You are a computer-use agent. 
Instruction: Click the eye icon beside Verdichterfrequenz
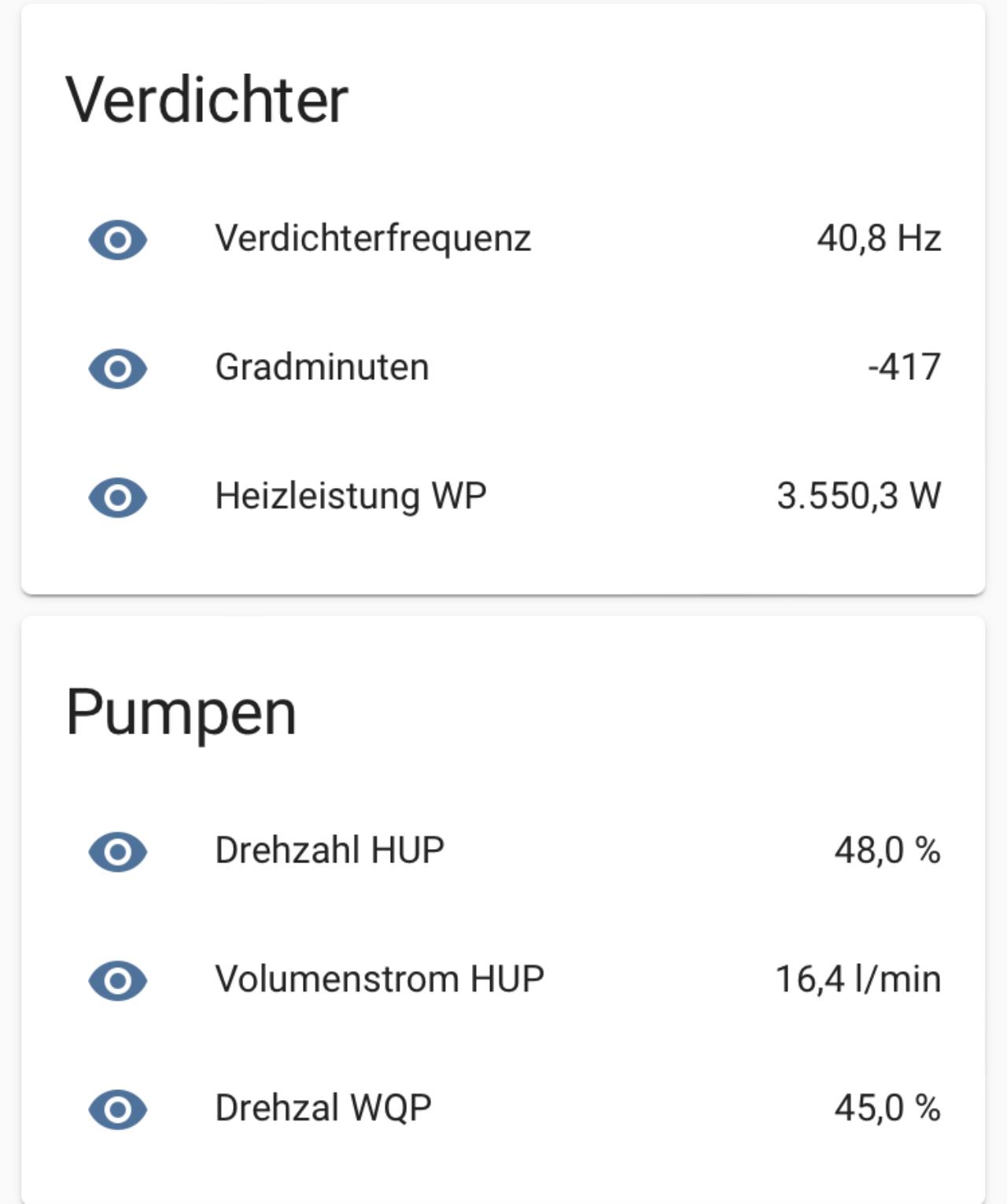118,239
